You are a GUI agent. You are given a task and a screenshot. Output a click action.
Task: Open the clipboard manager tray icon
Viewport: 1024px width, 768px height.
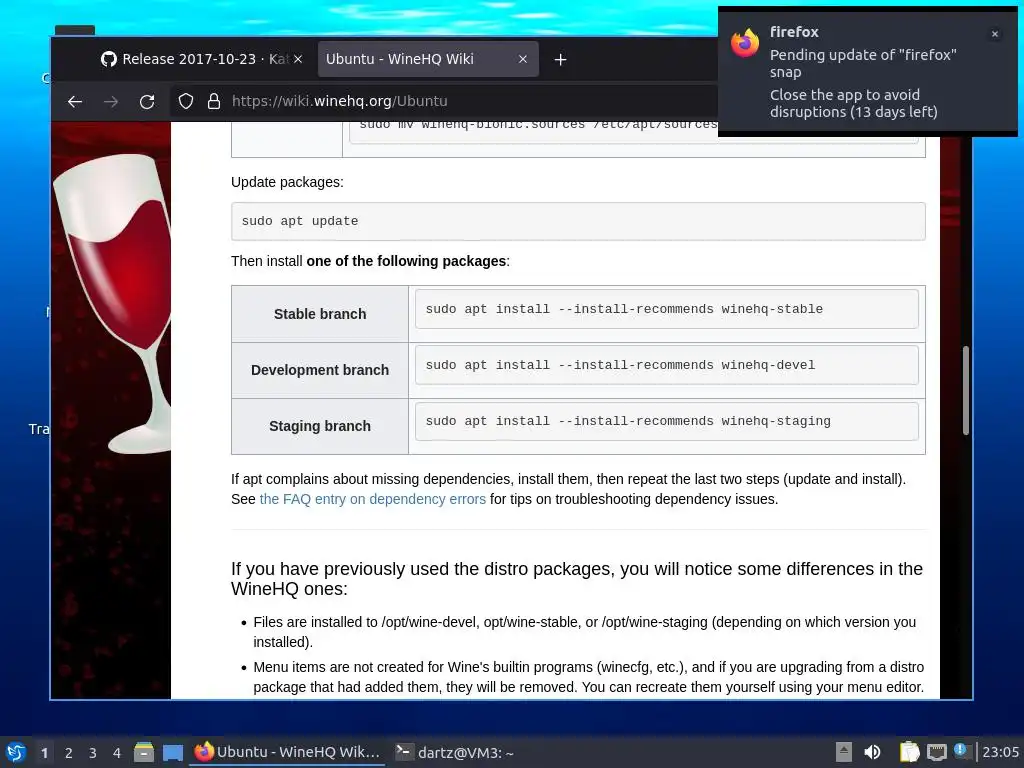click(909, 752)
